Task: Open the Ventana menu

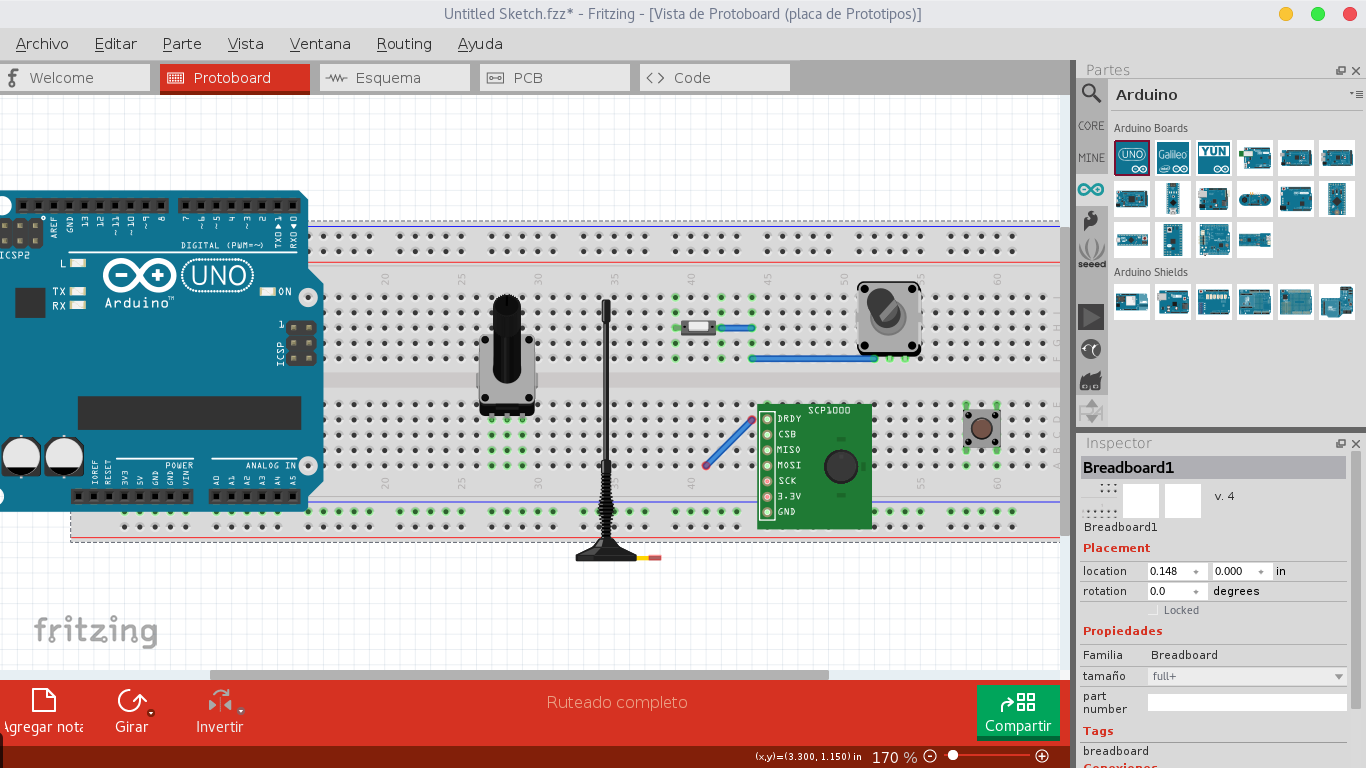Action: pos(320,44)
